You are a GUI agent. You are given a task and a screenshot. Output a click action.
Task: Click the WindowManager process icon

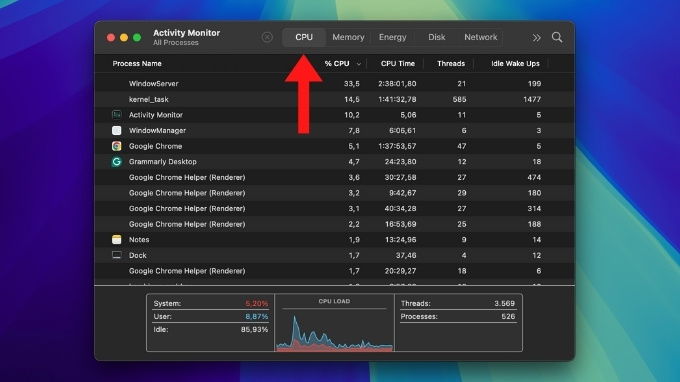tap(117, 131)
